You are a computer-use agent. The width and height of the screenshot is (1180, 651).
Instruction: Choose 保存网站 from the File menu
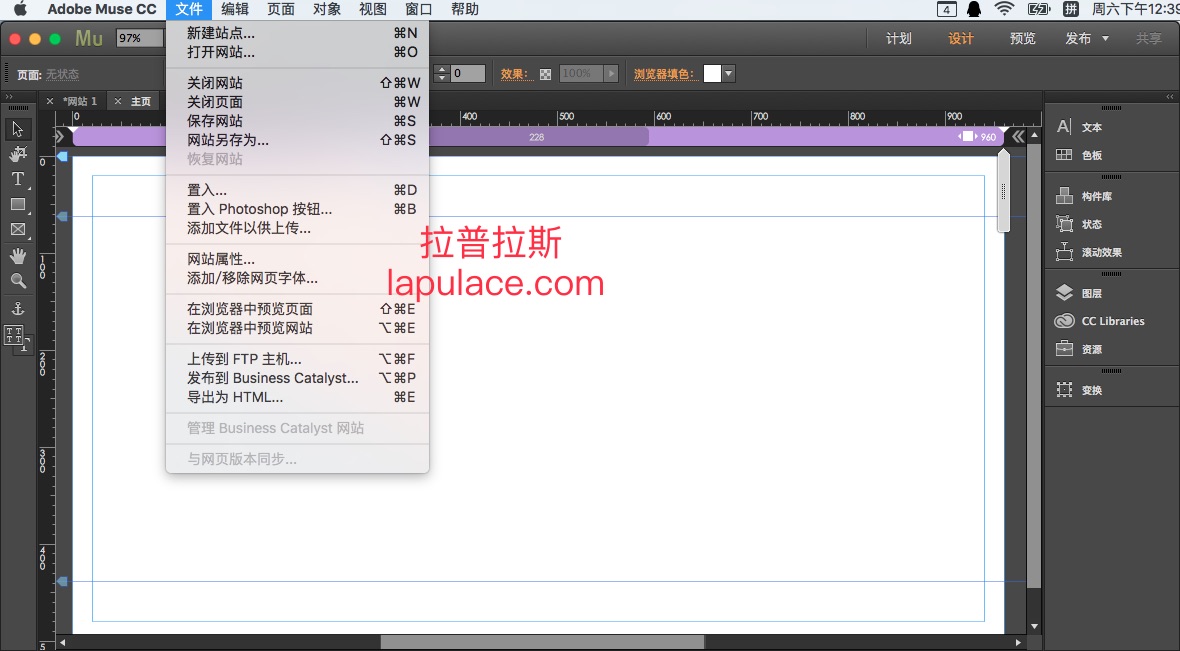[x=215, y=121]
